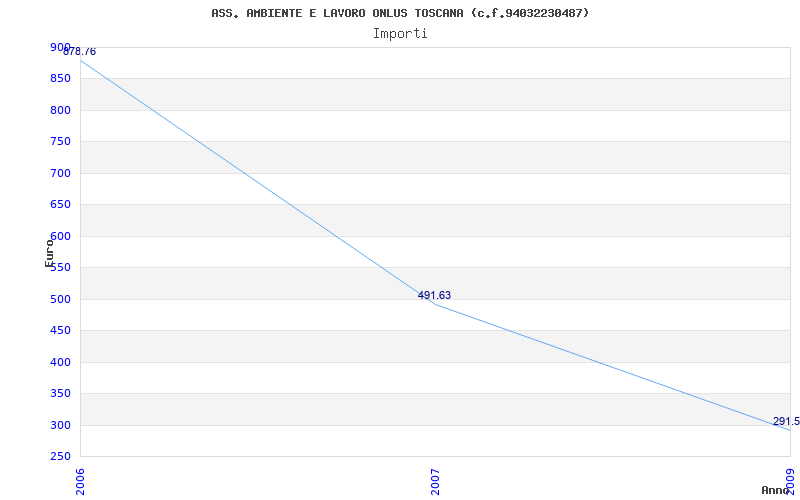Click the chart title ASS. AMBIENTE E LAVORO ONLUS TOSCANA
The height and width of the screenshot is (500, 800).
click(400, 13)
